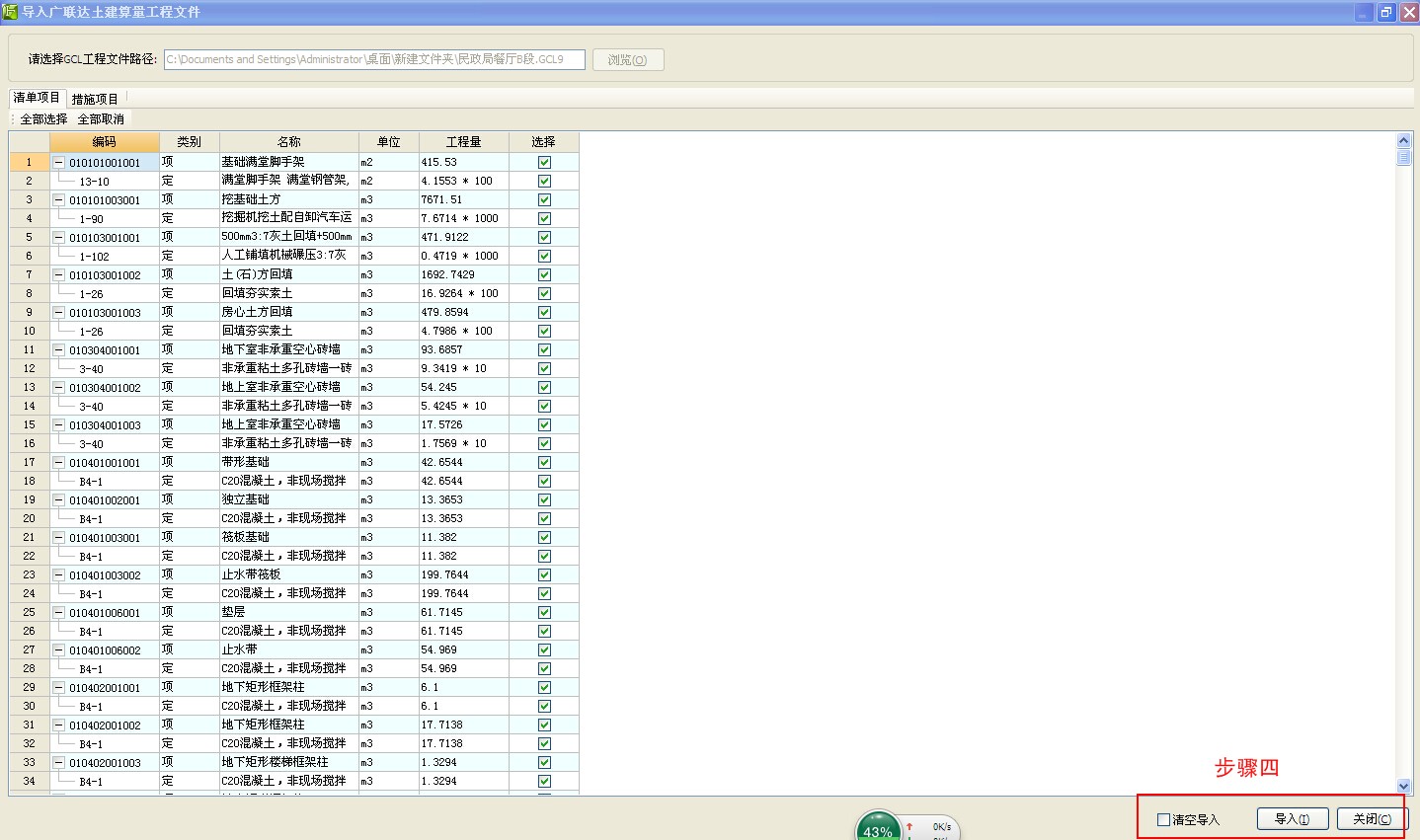The height and width of the screenshot is (840, 1420).
Task: Click the name cell 止水带 in row 27
Action: pos(289,649)
